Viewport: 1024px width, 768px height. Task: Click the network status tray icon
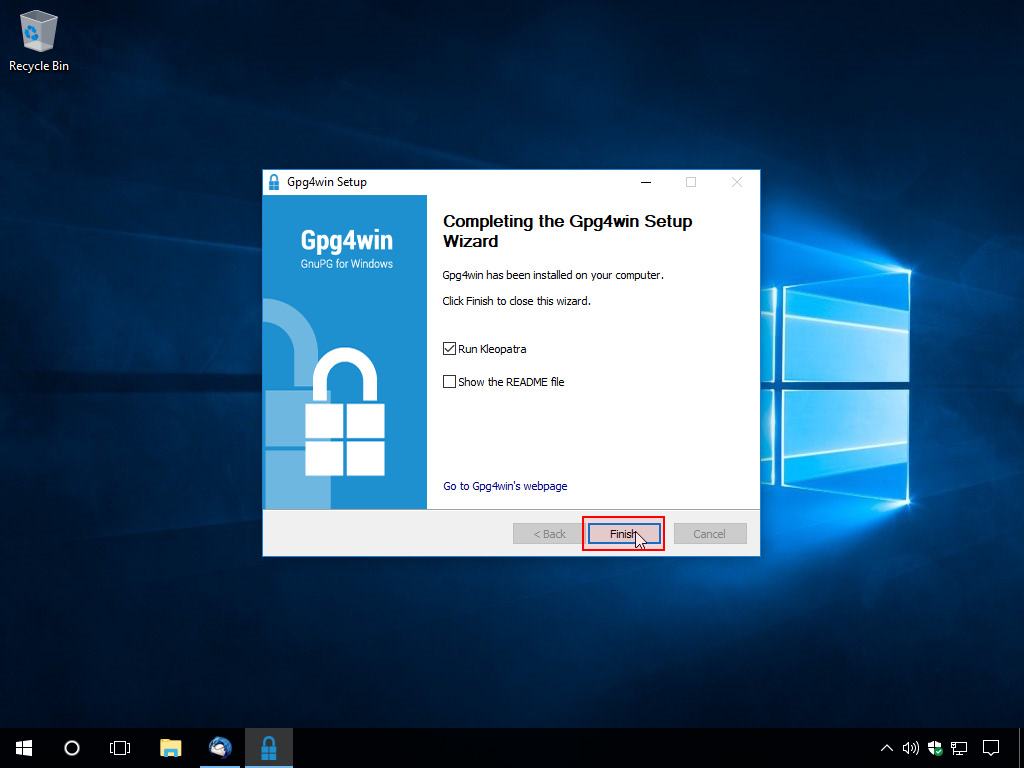(x=960, y=747)
